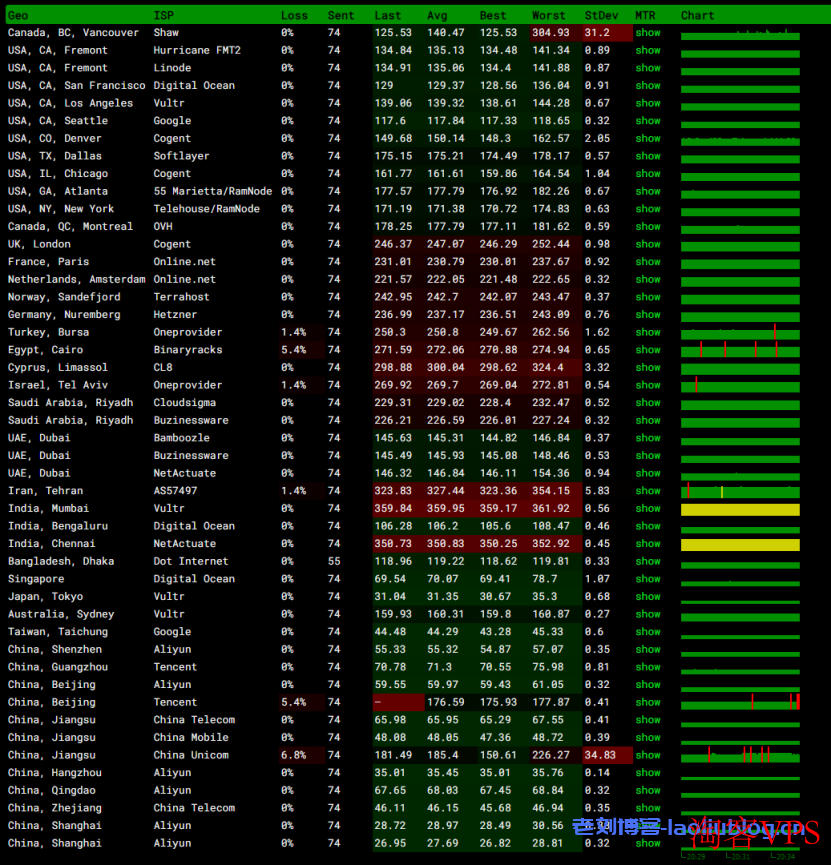Click the chart bar for Iran, Tehran
Viewport: 831px width, 865px height.
coord(740,491)
